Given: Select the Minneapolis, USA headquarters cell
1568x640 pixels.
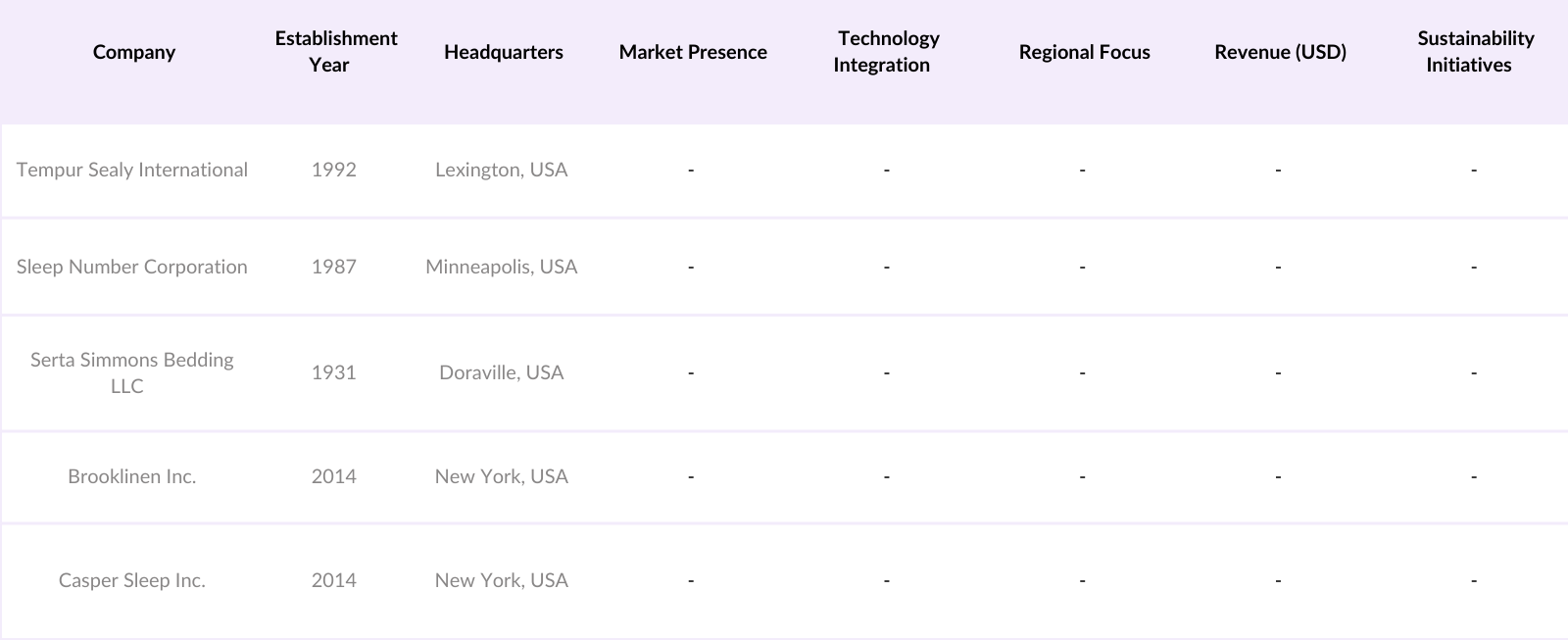Looking at the screenshot, I should (x=501, y=267).
